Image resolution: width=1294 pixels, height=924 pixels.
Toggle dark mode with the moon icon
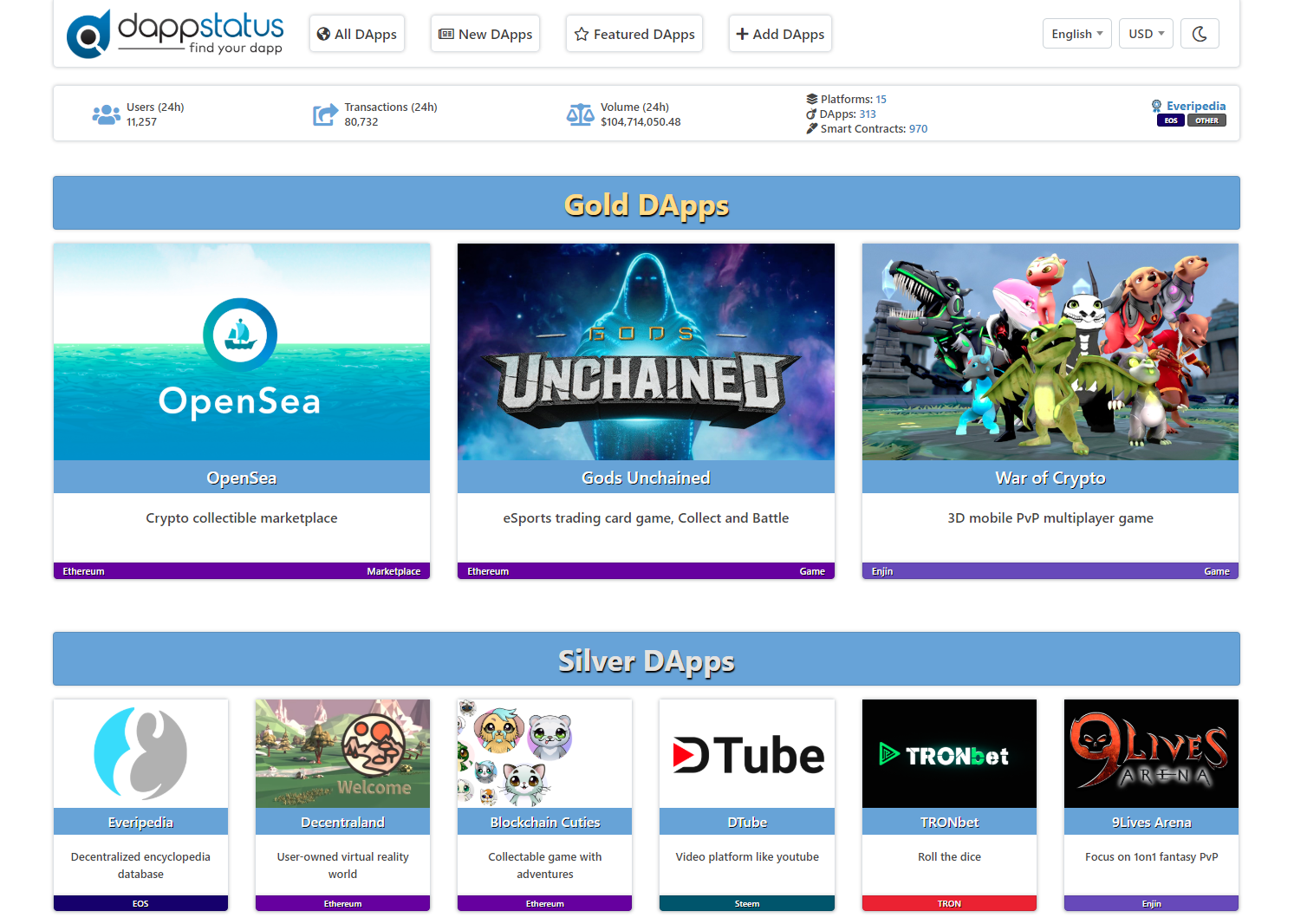[x=1200, y=33]
